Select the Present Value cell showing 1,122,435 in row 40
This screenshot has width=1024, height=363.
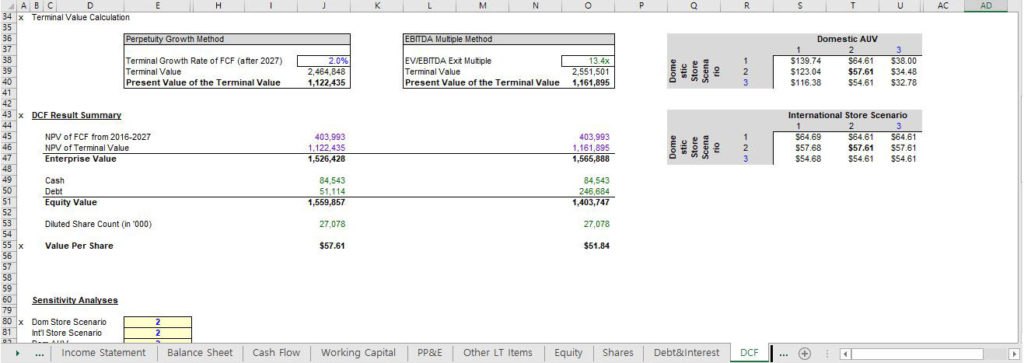click(324, 82)
